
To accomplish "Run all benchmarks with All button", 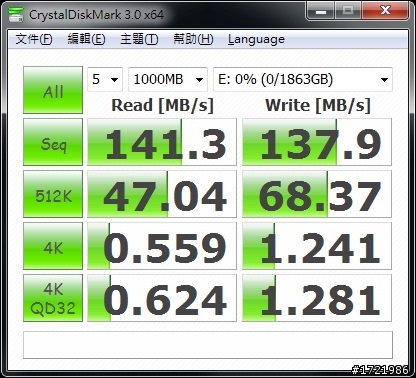I will (x=53, y=90).
